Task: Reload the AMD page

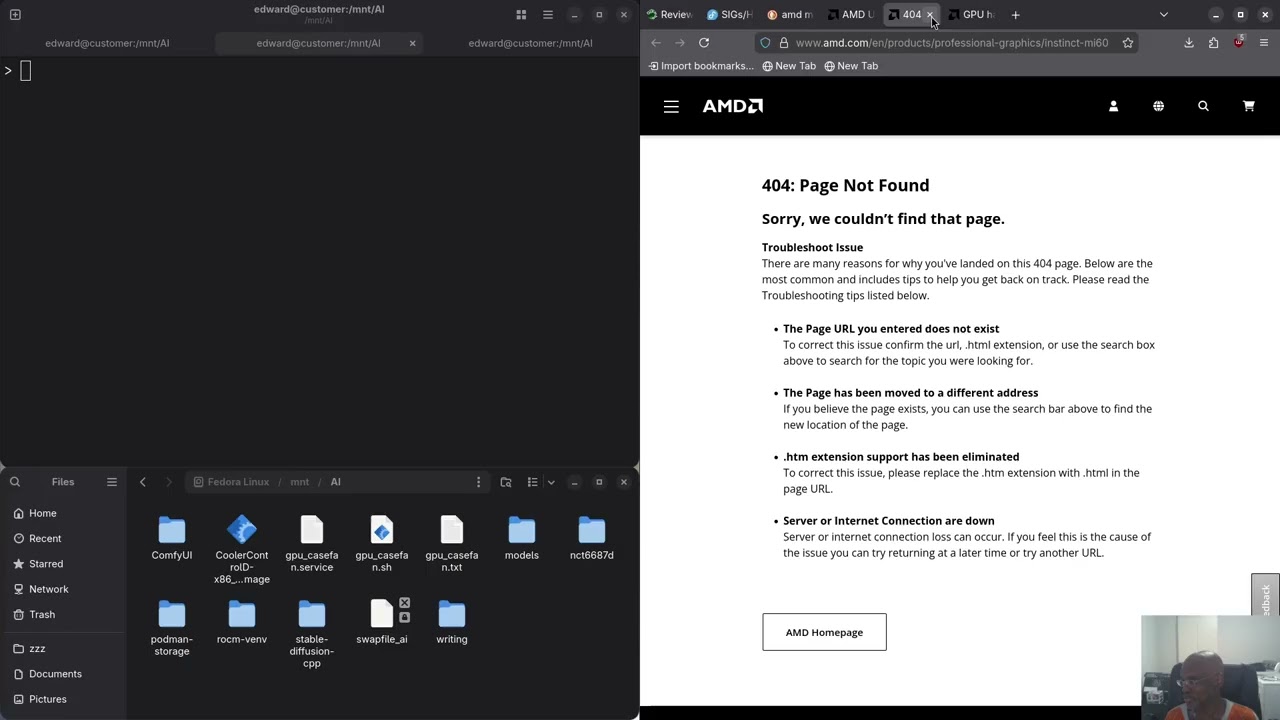Action: click(704, 43)
